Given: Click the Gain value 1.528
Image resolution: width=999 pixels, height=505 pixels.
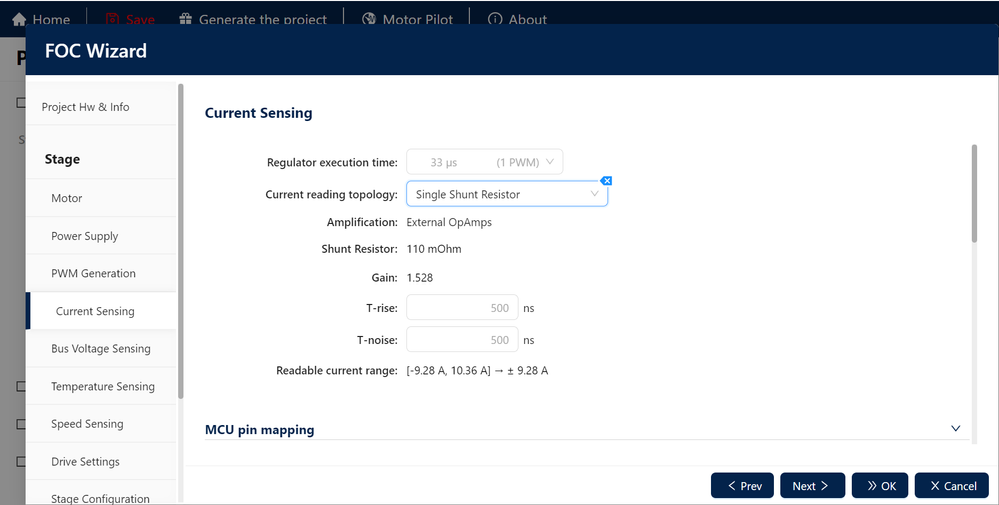Looking at the screenshot, I should point(420,278).
